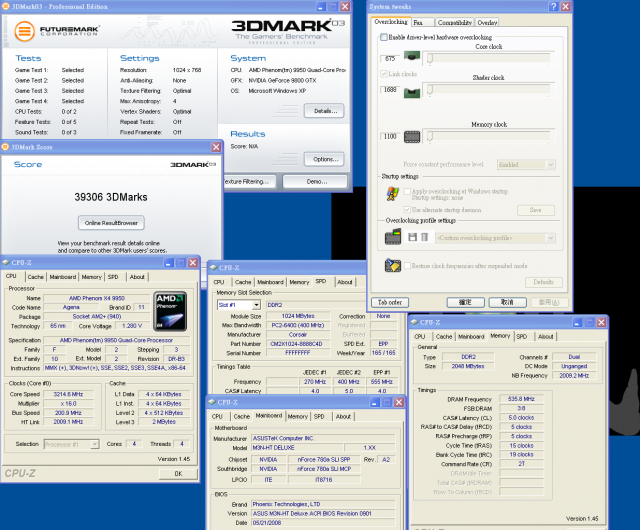Close the CPU-Z Mainboard window
The image size is (640, 530).
pos(399,402)
